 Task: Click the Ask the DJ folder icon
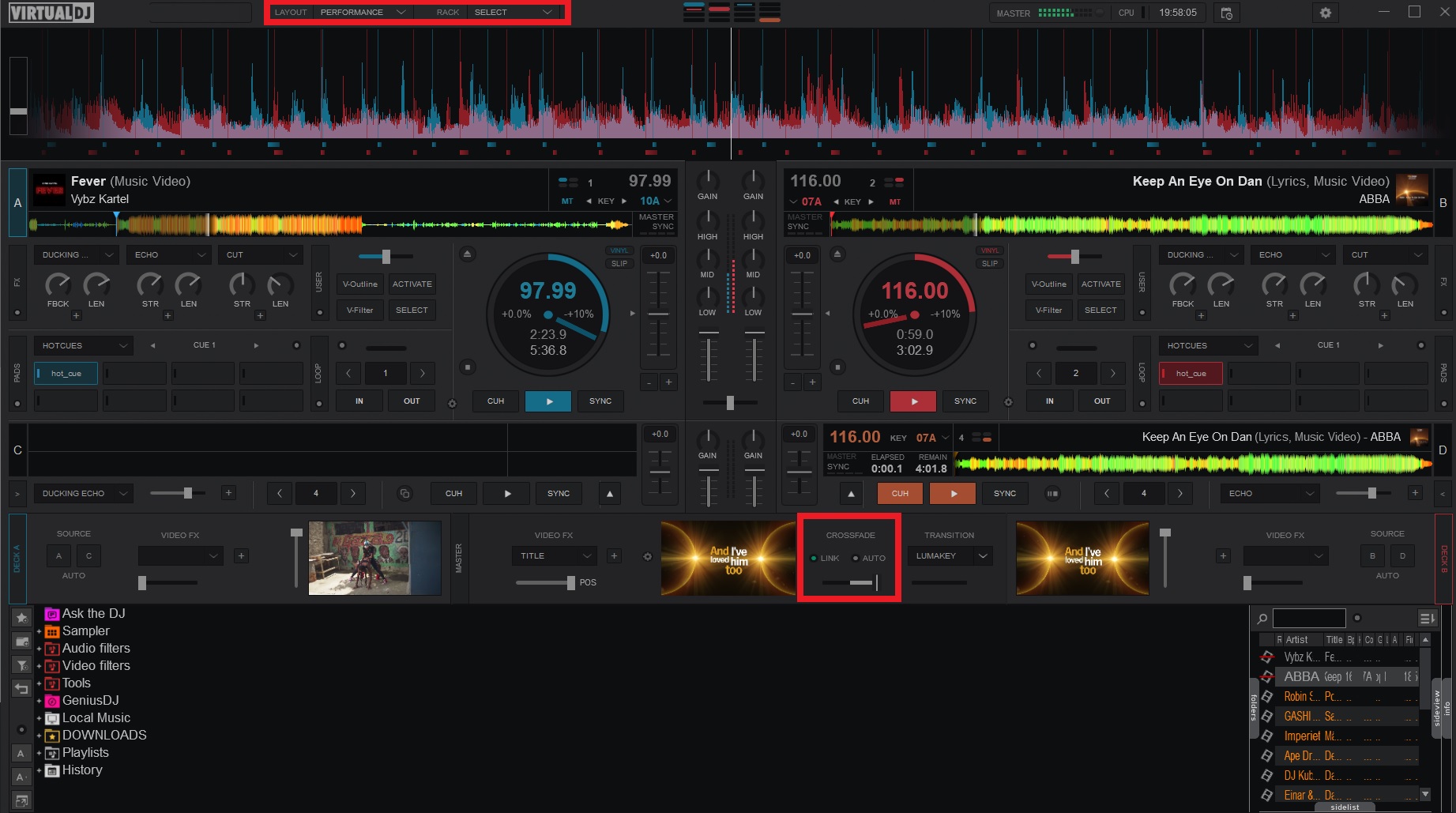pyautogui.click(x=52, y=614)
